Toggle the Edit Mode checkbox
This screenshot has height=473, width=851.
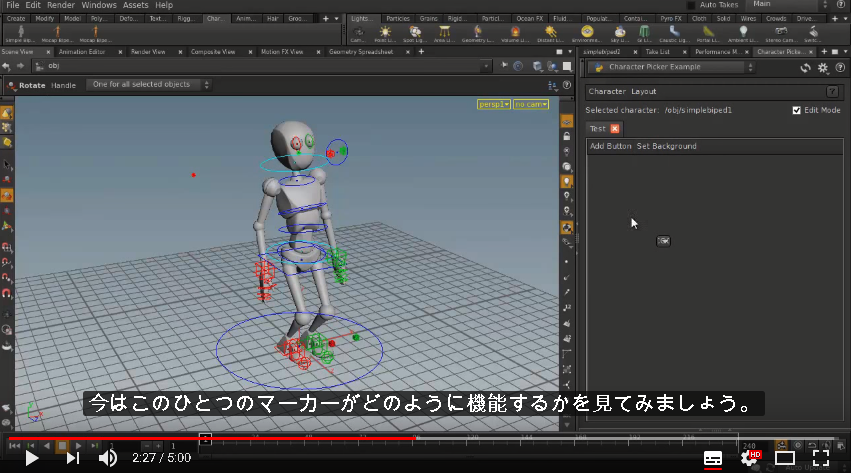(x=796, y=110)
